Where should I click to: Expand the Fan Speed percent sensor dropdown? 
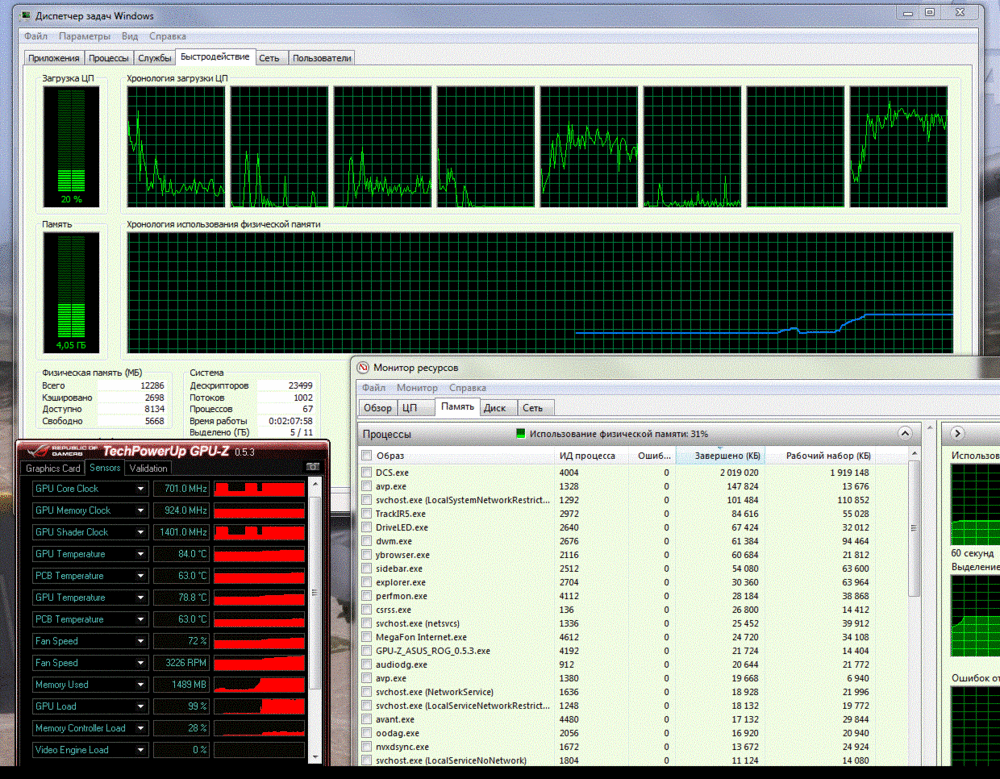[x=141, y=641]
